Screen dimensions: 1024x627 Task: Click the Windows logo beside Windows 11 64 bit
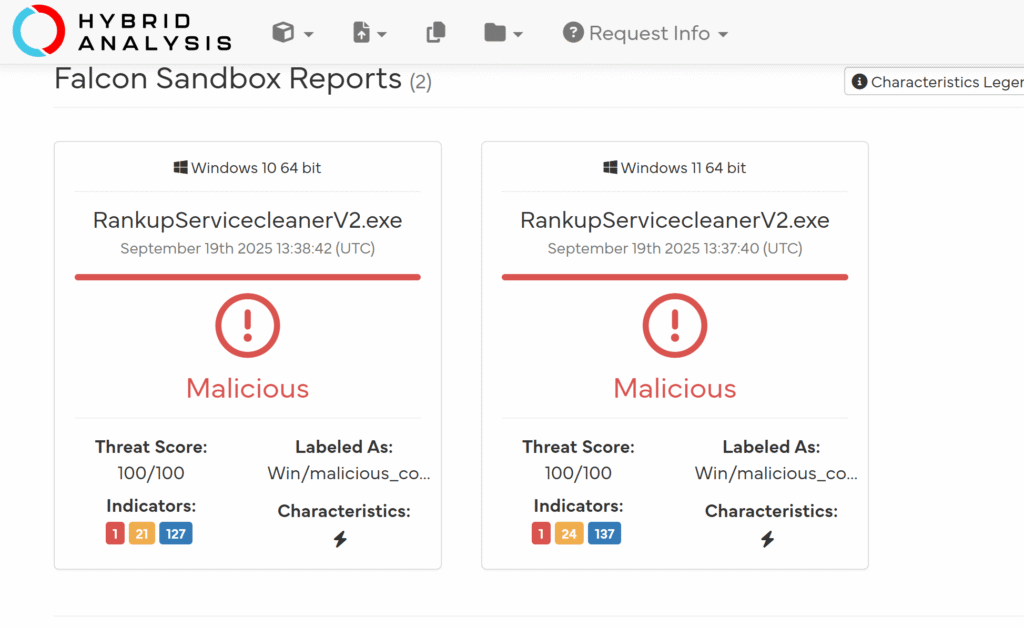click(x=610, y=168)
